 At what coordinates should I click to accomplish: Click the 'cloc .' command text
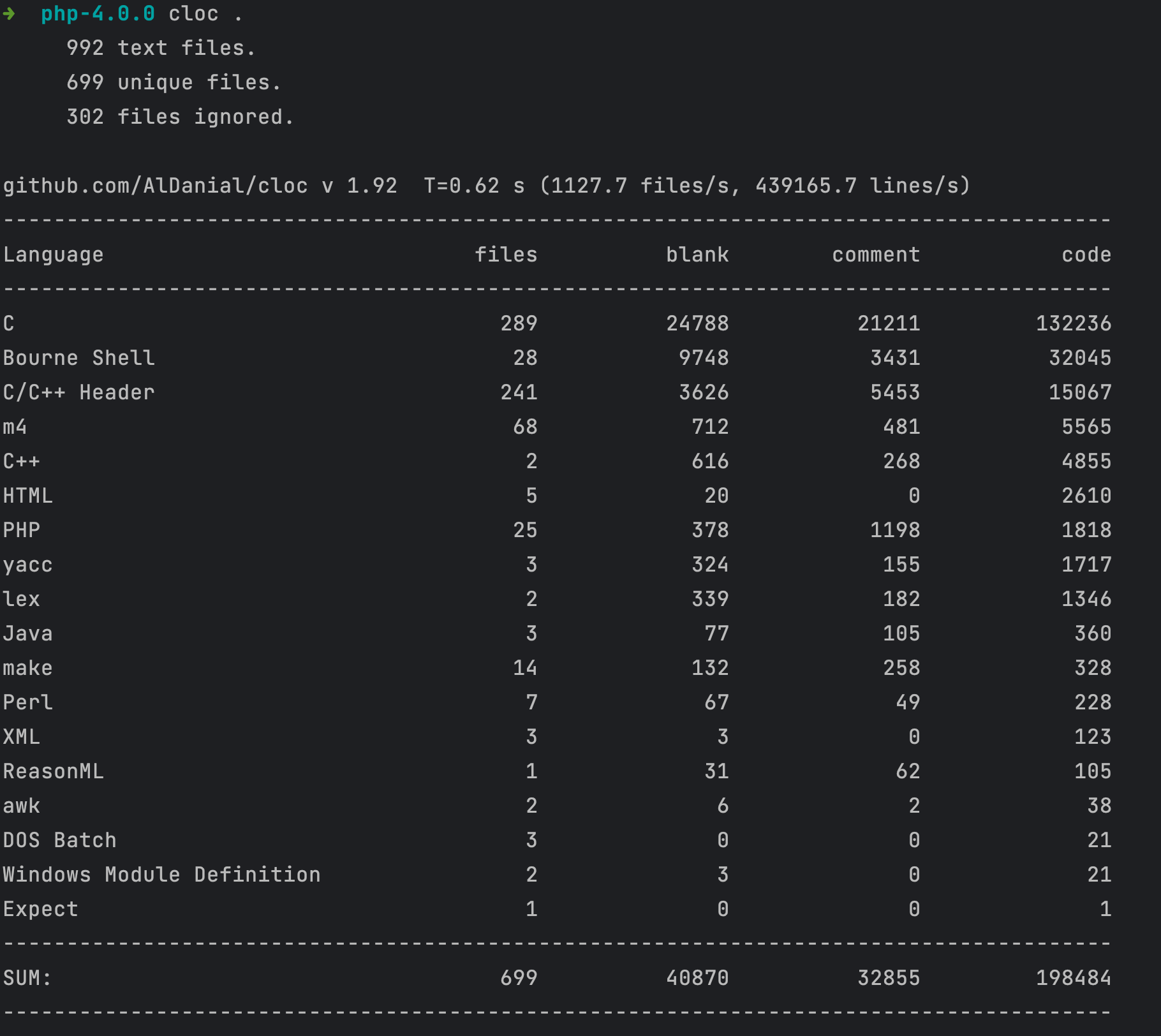tap(205, 13)
